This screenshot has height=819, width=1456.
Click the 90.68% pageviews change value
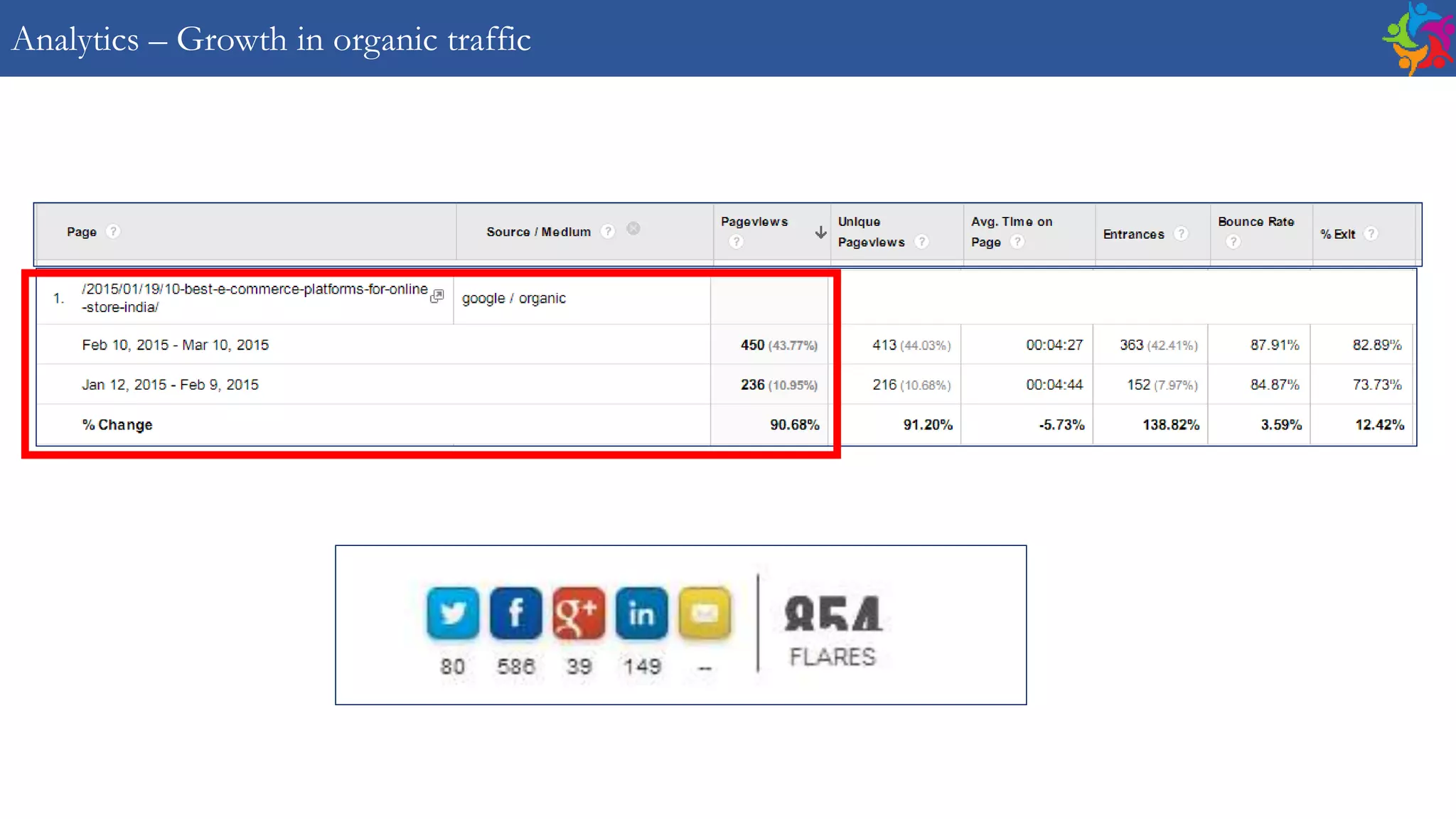(x=795, y=424)
